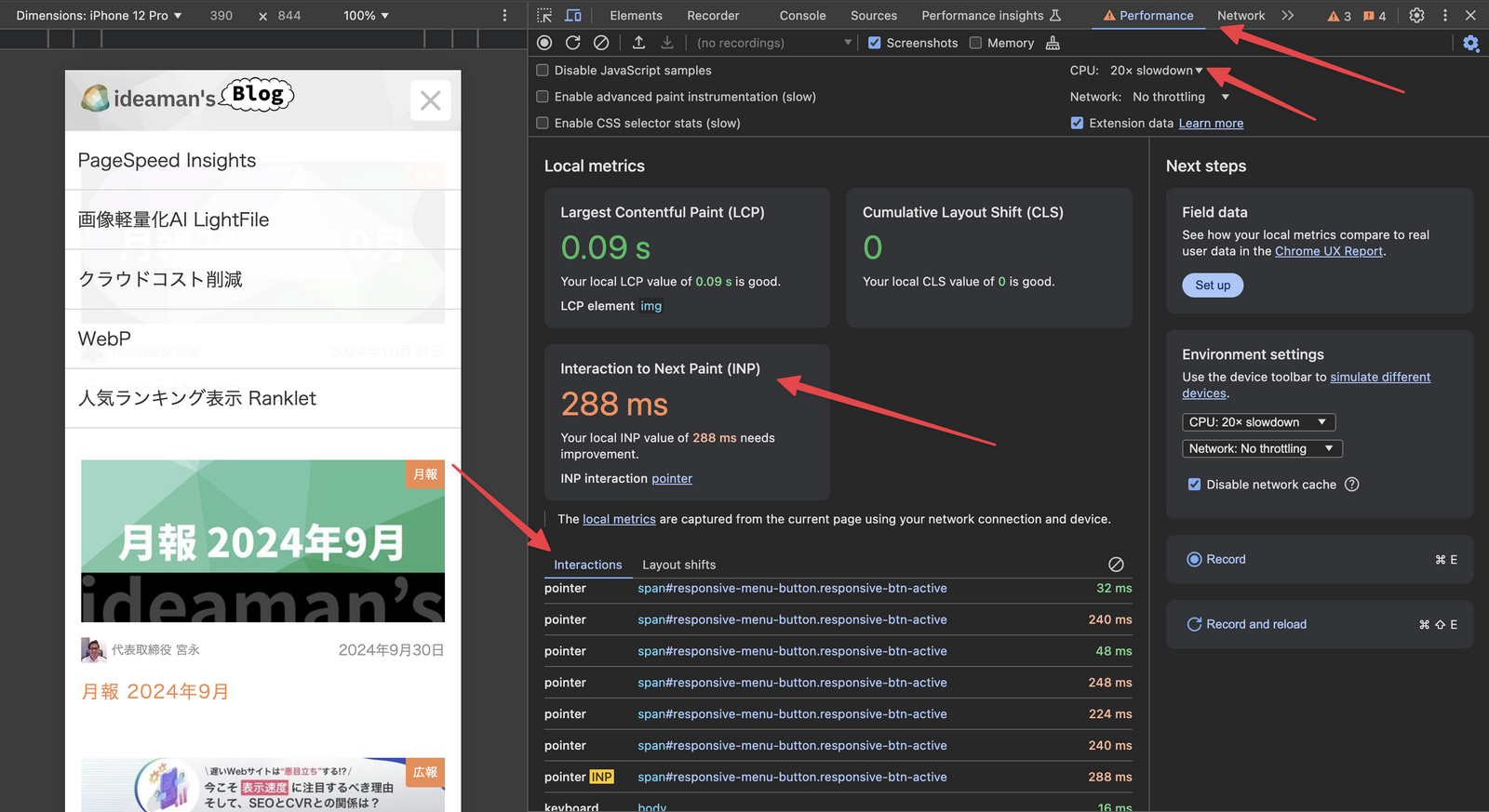Open the DevTools three-dot menu
1489x812 pixels.
point(1445,15)
